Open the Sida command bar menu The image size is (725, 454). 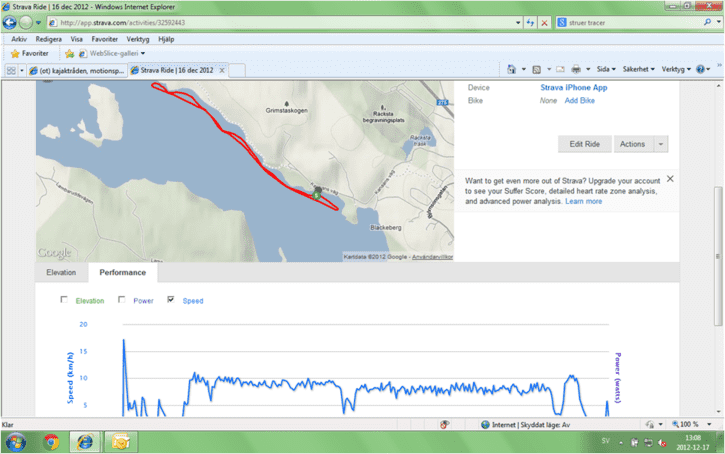tap(606, 69)
